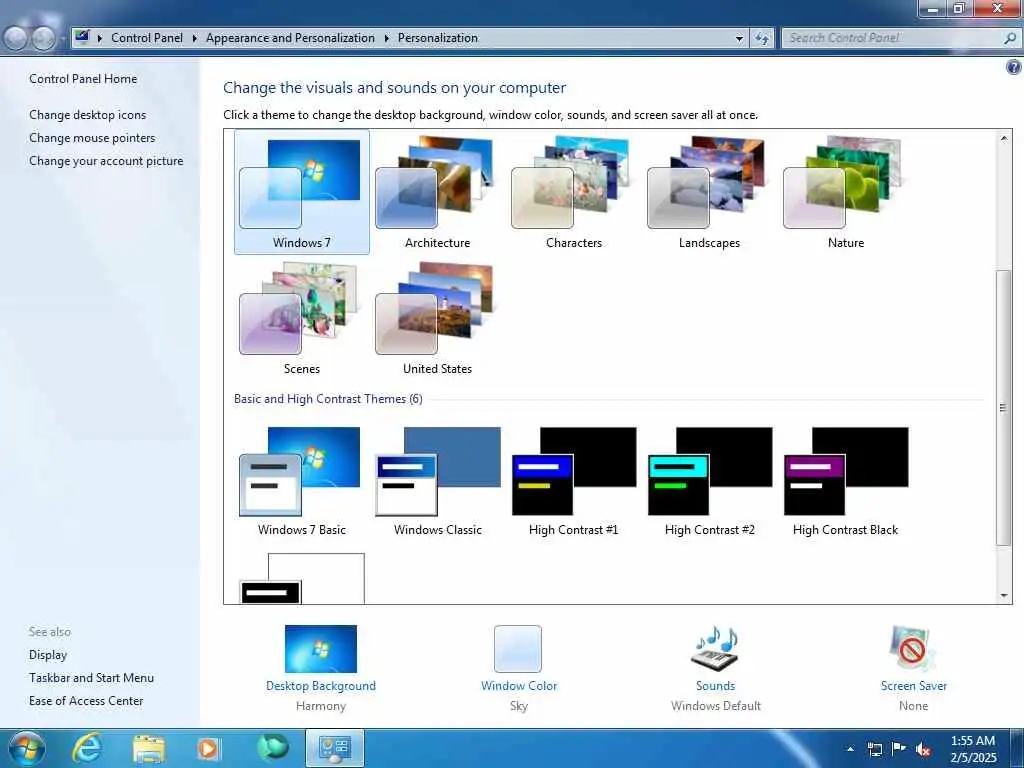Click Personalization breadcrumb segment
This screenshot has width=1024, height=768.
click(438, 38)
